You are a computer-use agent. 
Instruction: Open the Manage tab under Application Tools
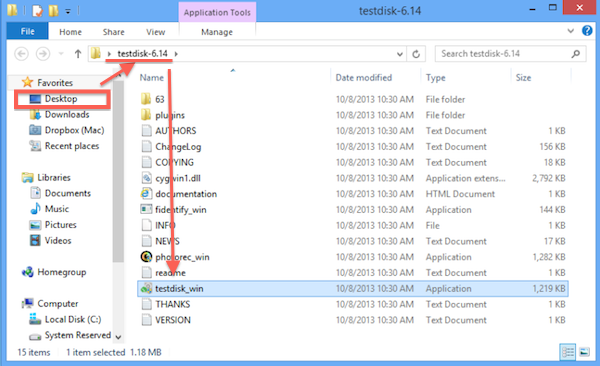click(217, 32)
